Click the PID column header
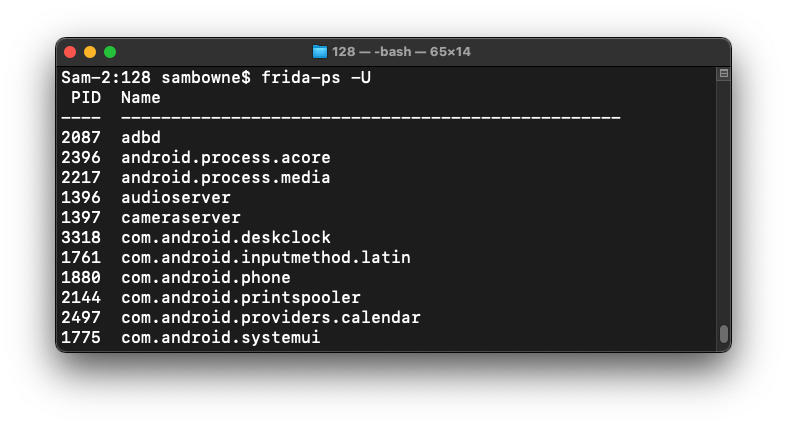Image resolution: width=787 pixels, height=426 pixels. [85, 98]
